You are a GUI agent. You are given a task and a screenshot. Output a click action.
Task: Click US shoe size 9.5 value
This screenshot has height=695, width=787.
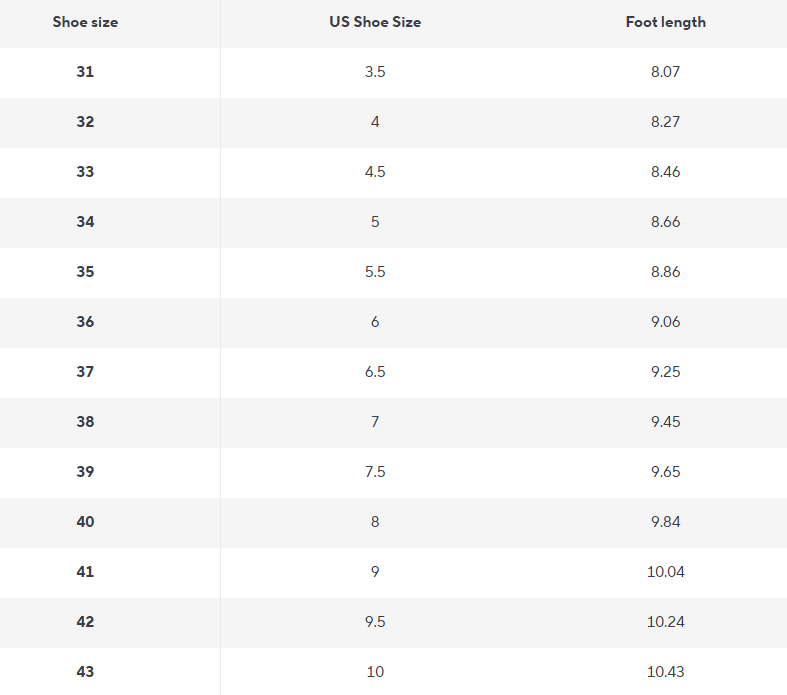pos(375,622)
